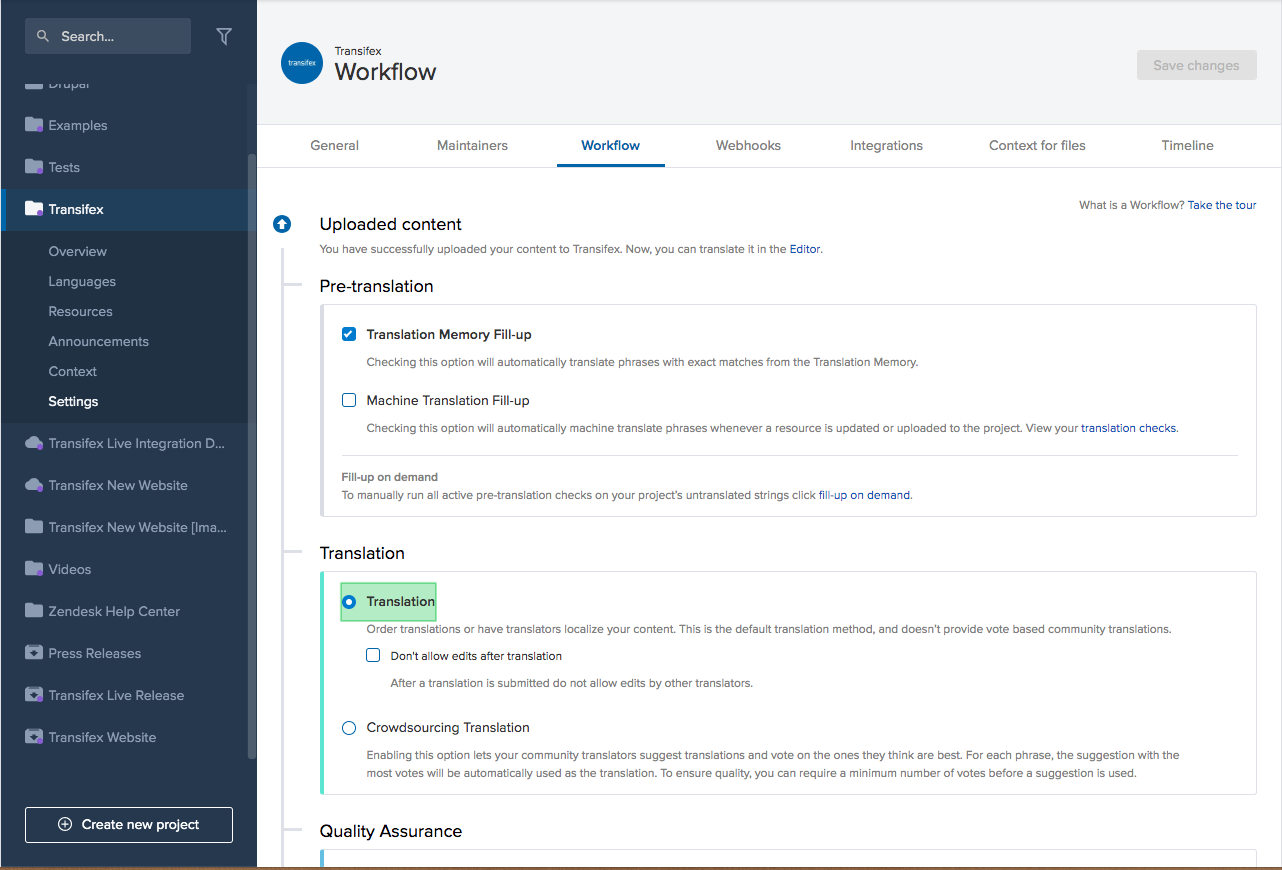Open the Editor link
Viewport: 1282px width, 870px height.
(x=805, y=249)
